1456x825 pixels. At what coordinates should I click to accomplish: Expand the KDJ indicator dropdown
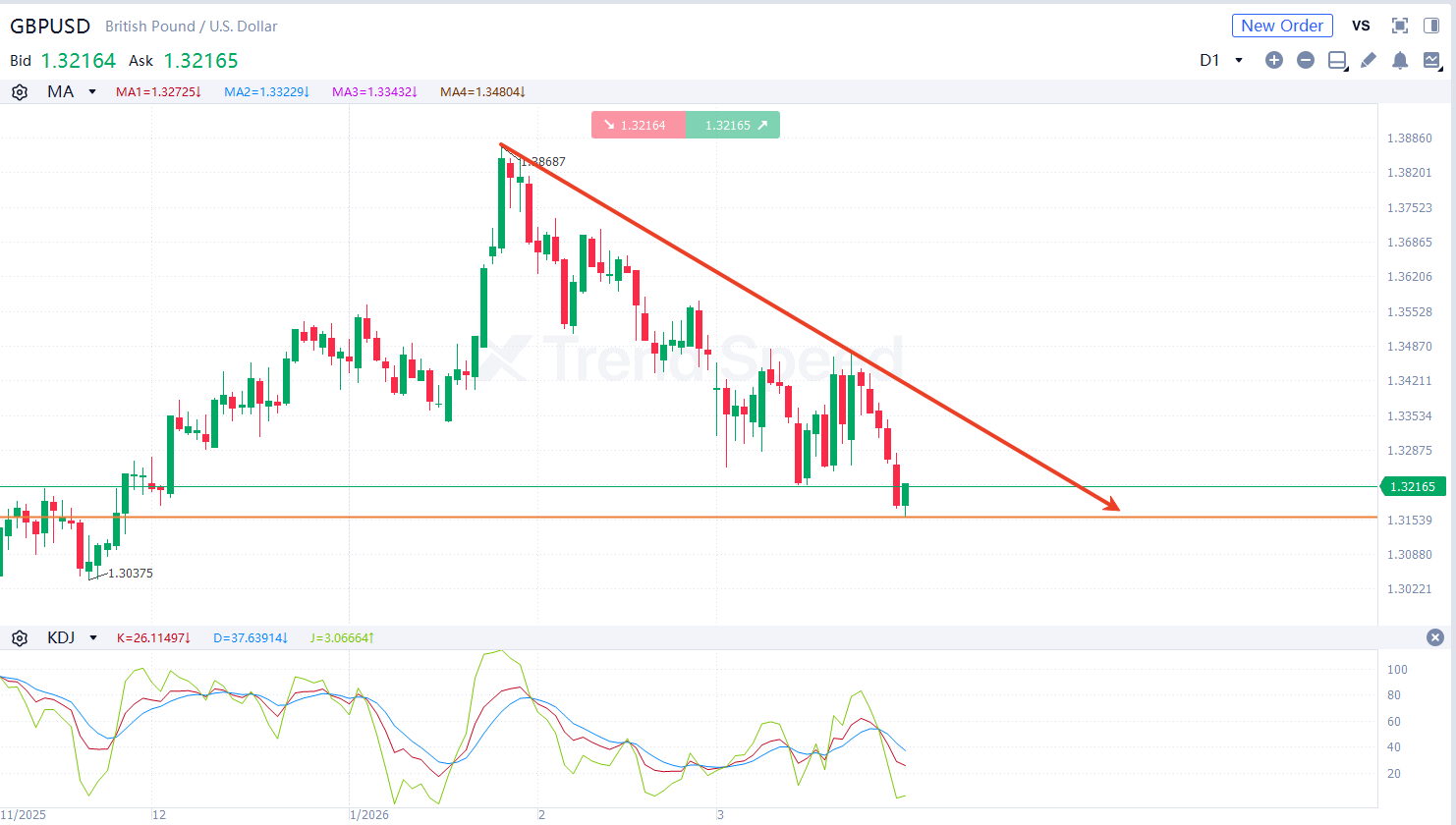(93, 638)
